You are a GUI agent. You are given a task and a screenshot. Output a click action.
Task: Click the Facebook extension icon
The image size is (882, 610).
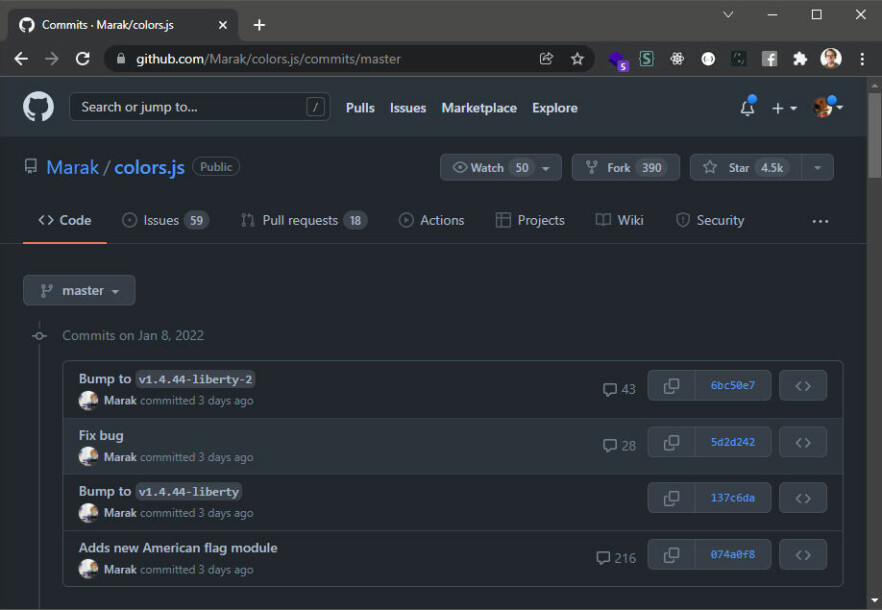769,59
